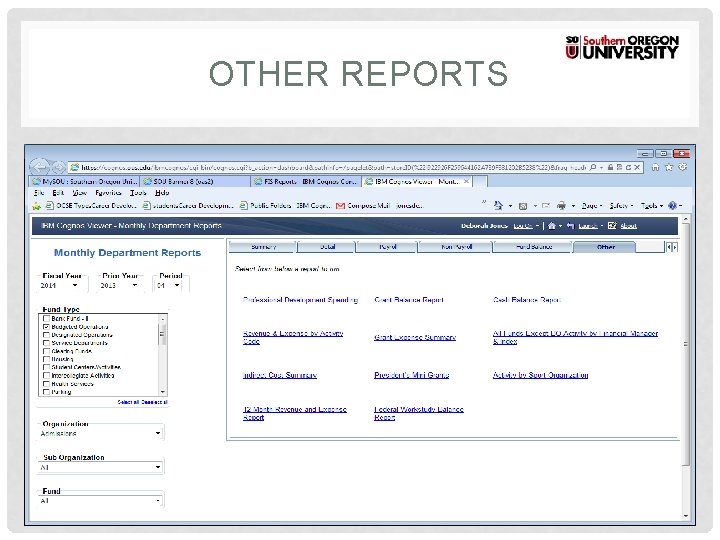
Task: Click the address bar search magnifier icon
Action: tap(593, 168)
